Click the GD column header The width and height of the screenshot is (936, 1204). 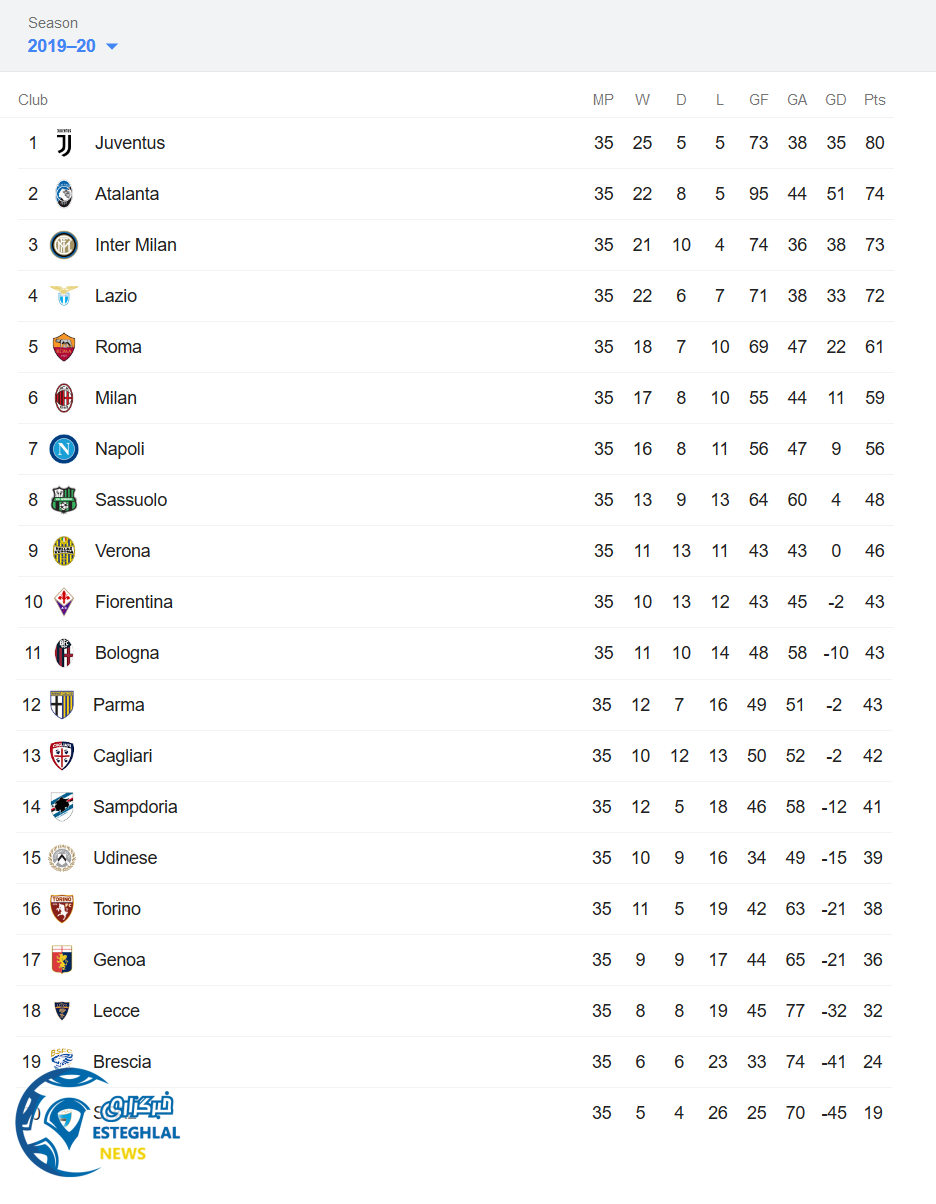click(x=836, y=100)
